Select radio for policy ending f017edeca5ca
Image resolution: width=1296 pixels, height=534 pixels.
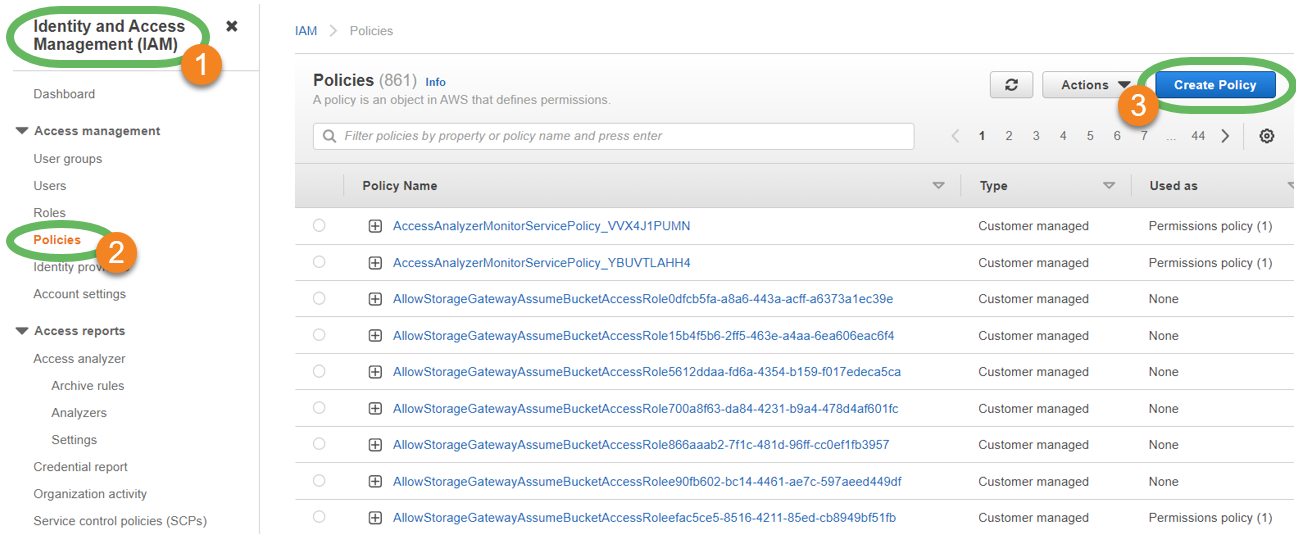coord(319,371)
